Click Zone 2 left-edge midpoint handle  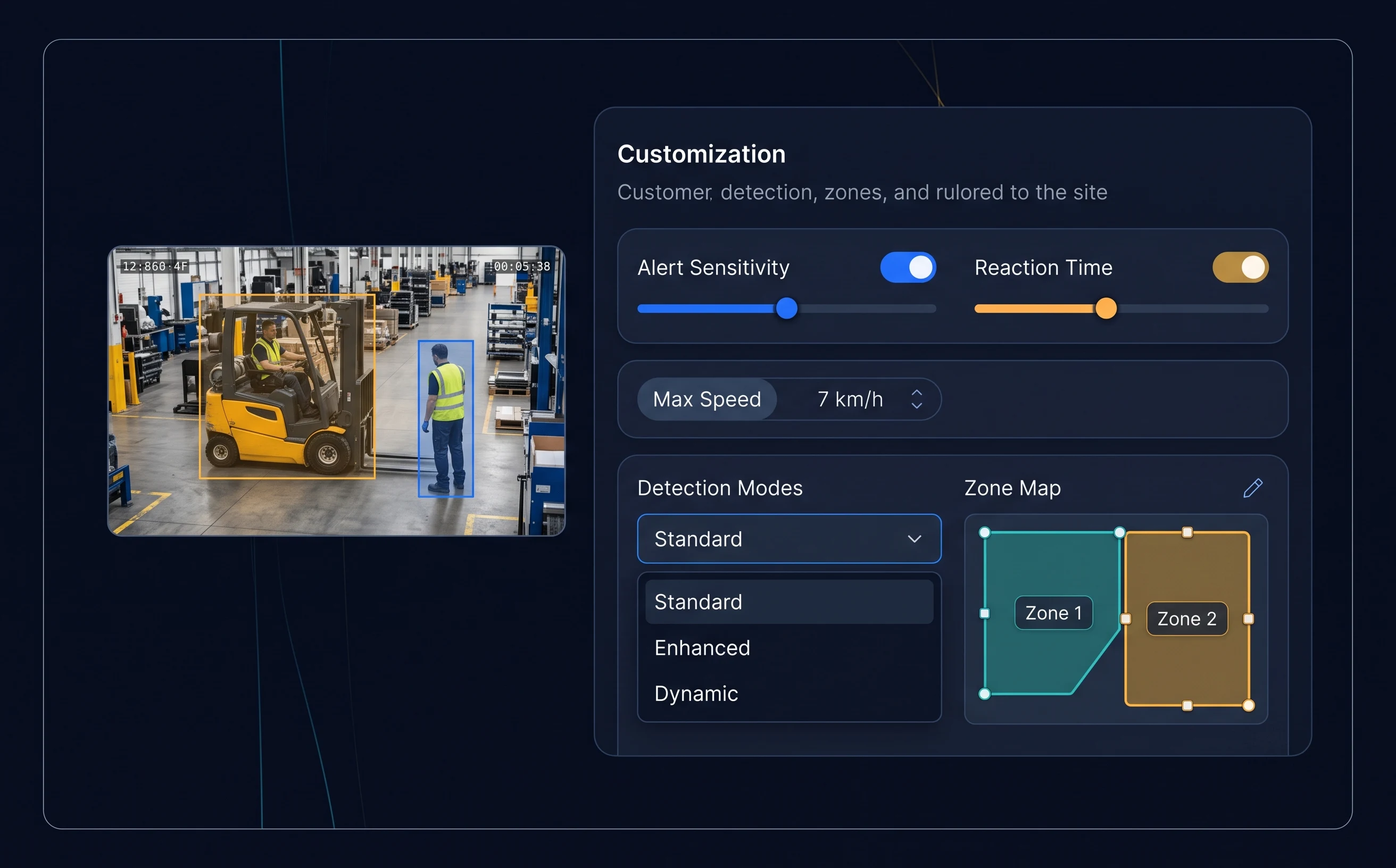pyautogui.click(x=1126, y=618)
